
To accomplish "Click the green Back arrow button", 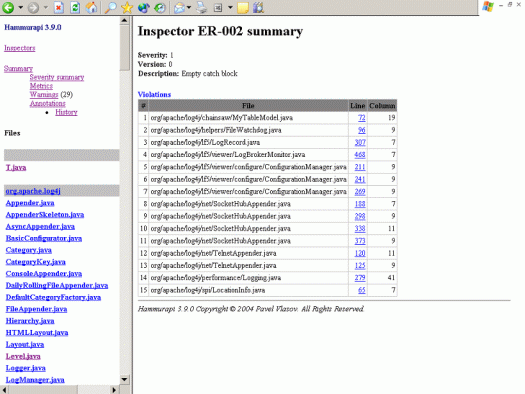I will [x=8, y=7].
